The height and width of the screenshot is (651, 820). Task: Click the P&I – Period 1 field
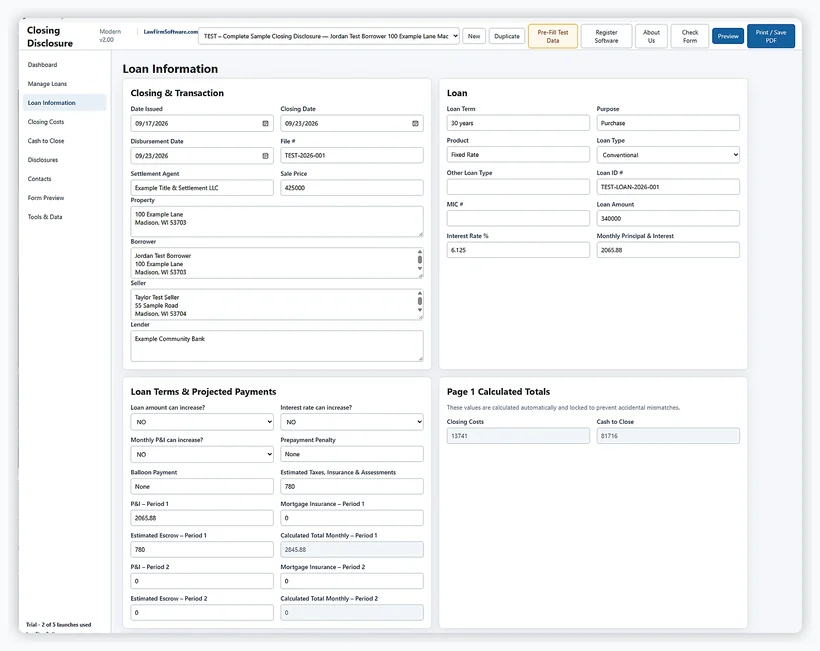coord(202,518)
